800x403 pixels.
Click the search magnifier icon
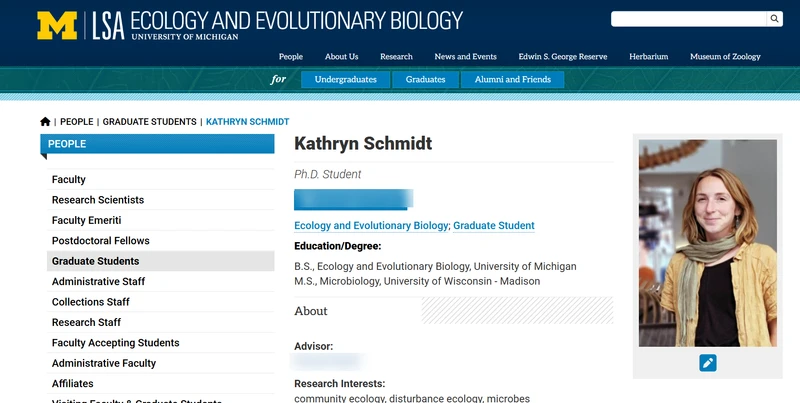click(774, 19)
